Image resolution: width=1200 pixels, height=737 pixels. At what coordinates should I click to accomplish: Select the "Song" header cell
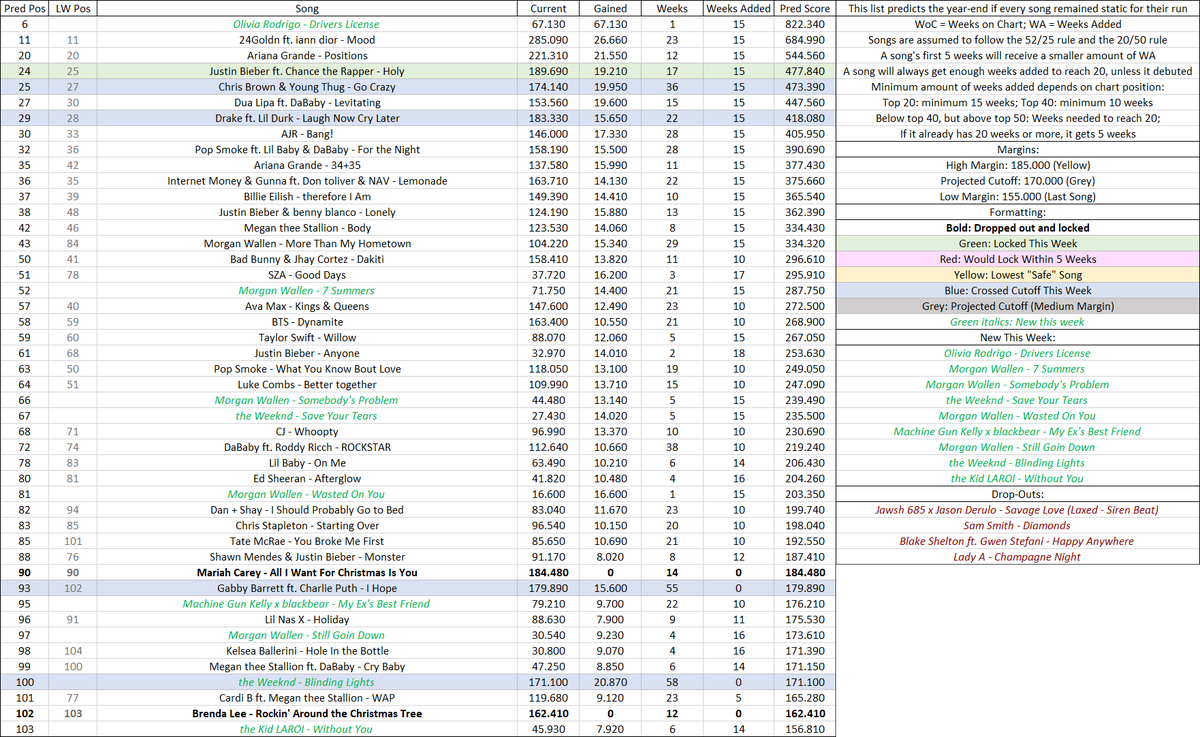(308, 8)
